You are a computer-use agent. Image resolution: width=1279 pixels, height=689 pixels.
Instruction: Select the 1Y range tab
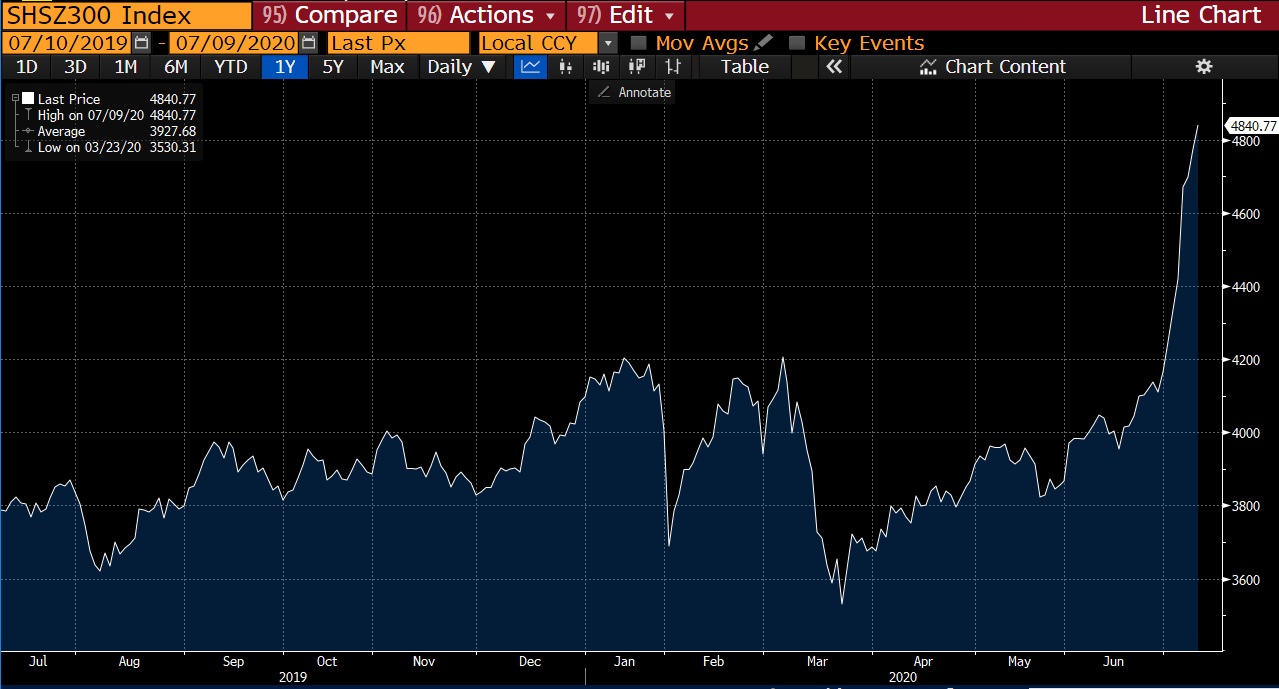(x=285, y=67)
